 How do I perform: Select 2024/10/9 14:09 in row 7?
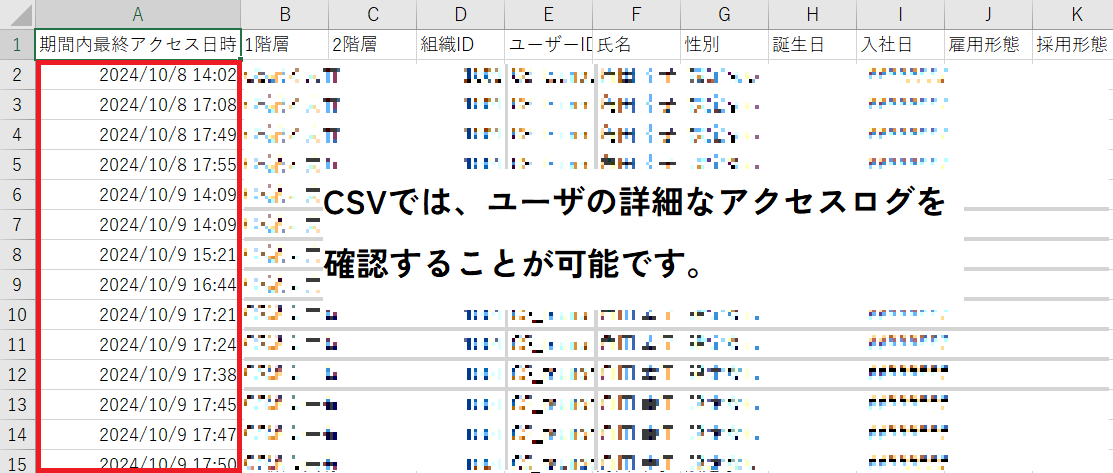pyautogui.click(x=138, y=224)
